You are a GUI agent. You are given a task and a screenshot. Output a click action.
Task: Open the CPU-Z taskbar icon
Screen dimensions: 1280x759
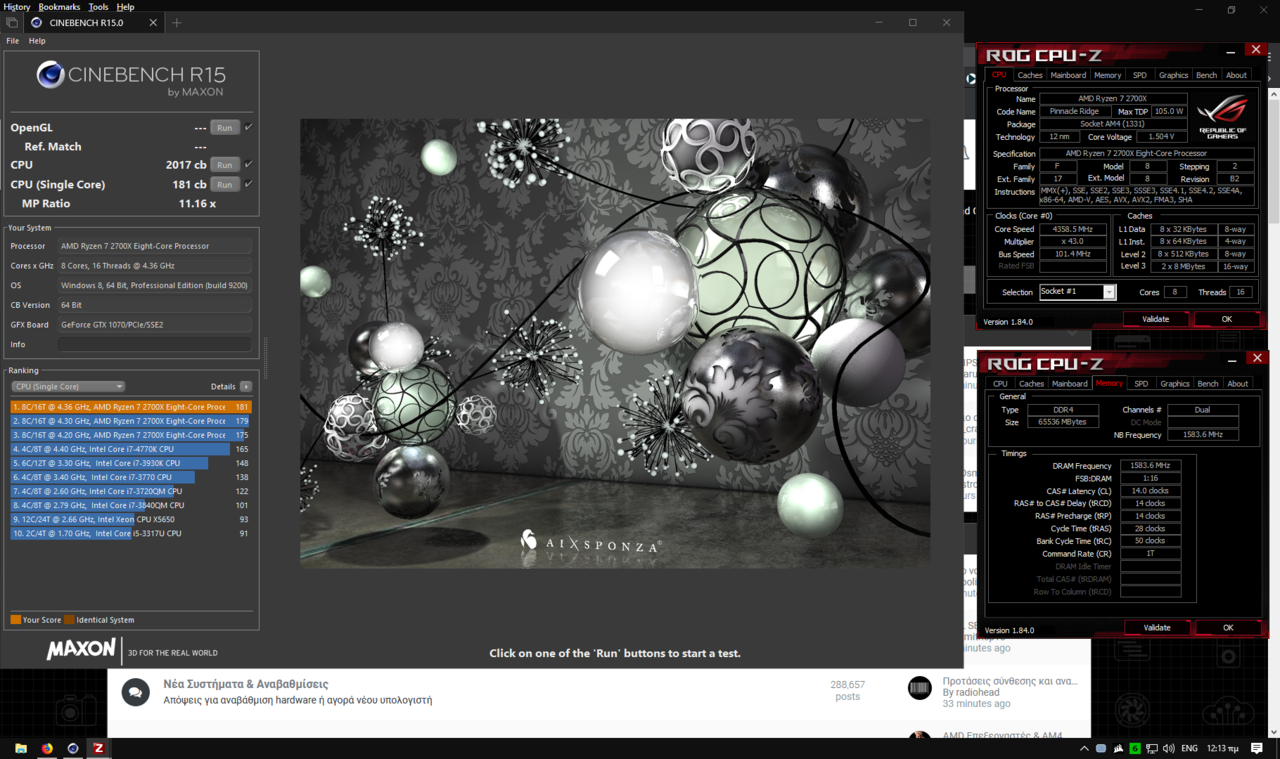(98, 748)
